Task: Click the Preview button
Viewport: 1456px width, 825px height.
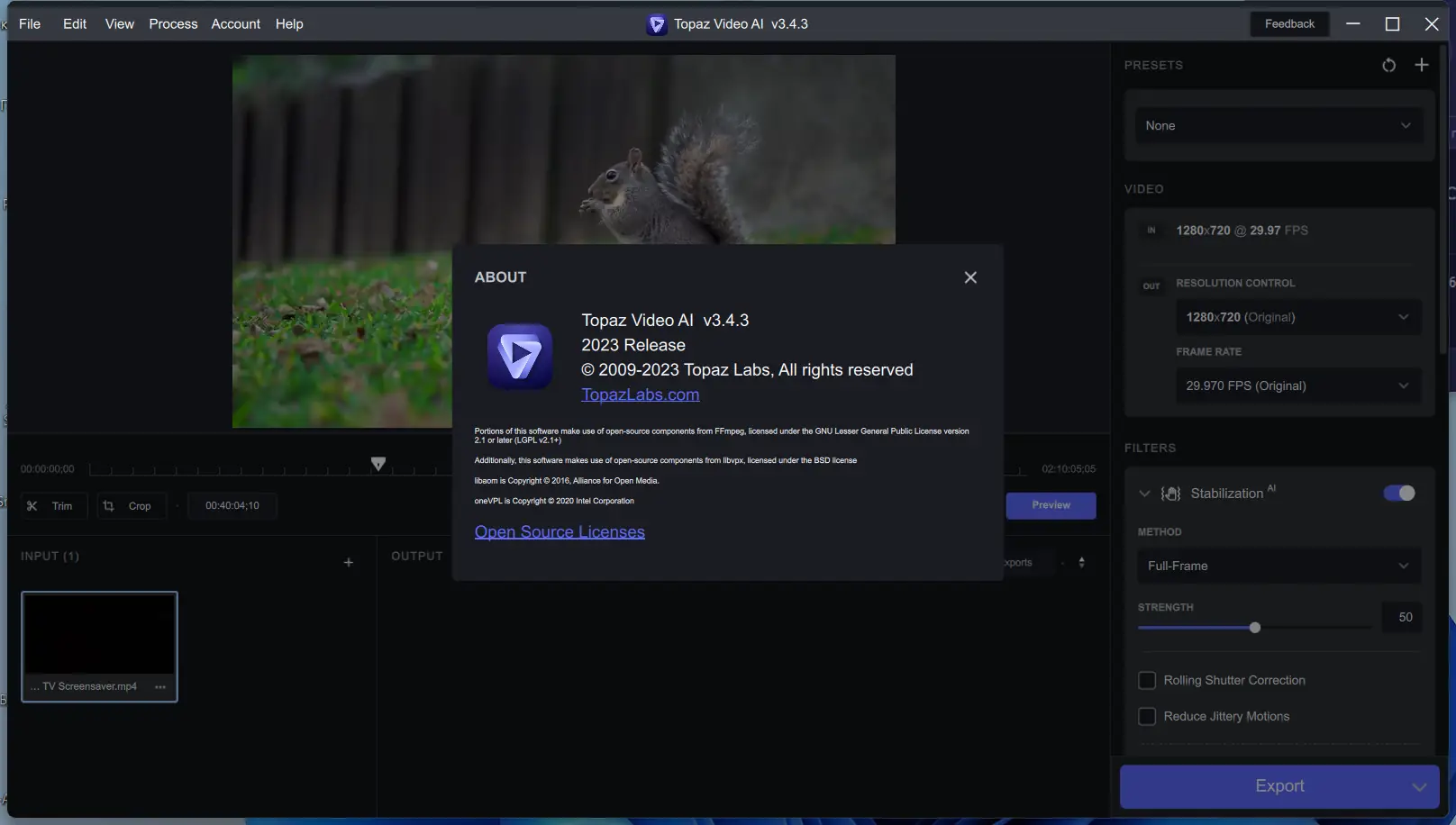Action: (1051, 505)
